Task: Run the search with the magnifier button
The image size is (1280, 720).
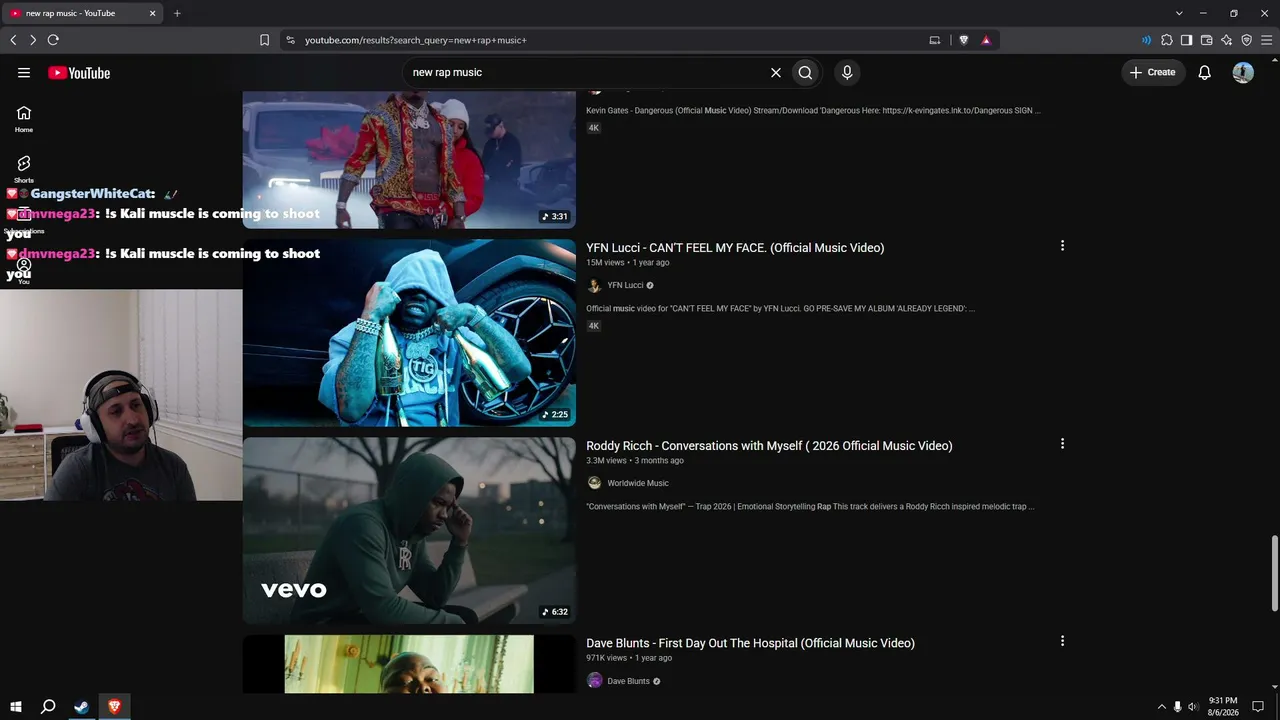Action: [805, 72]
